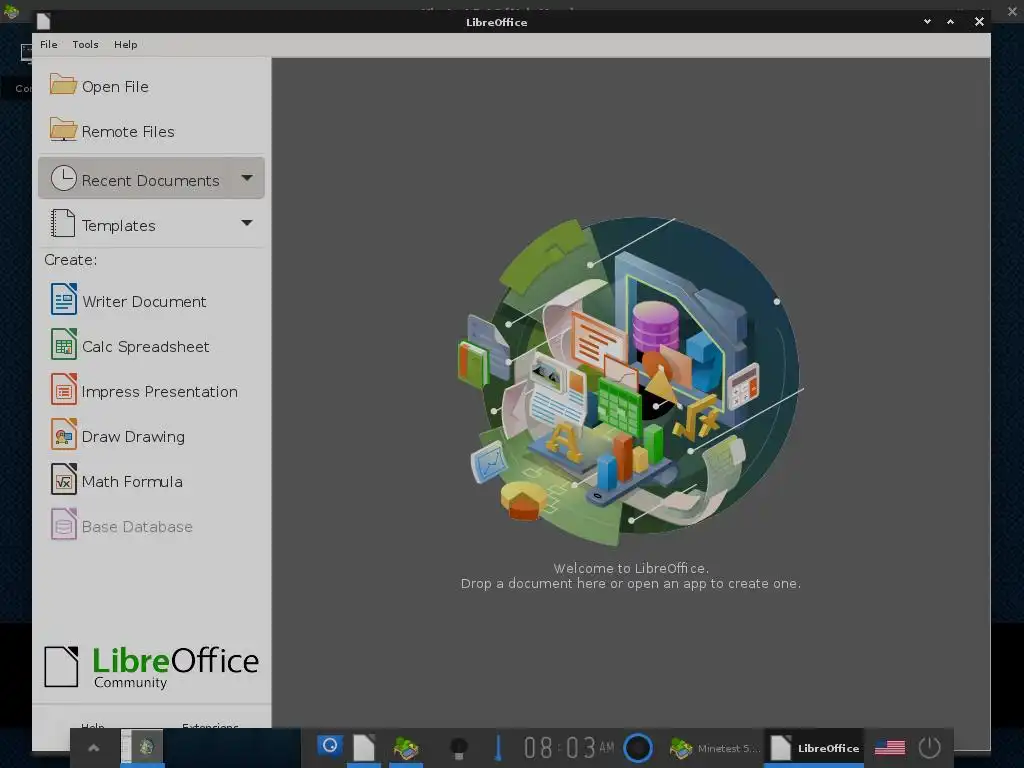
Task: Click the Open File folder icon
Action: pos(63,85)
